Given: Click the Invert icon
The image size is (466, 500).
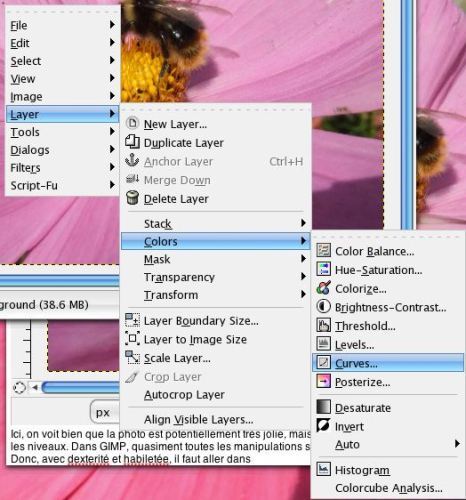Looking at the screenshot, I should (x=323, y=425).
